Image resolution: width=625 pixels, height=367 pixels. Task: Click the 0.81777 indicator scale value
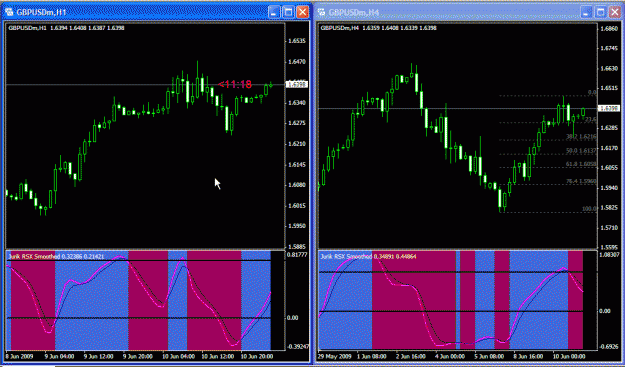pyautogui.click(x=297, y=255)
